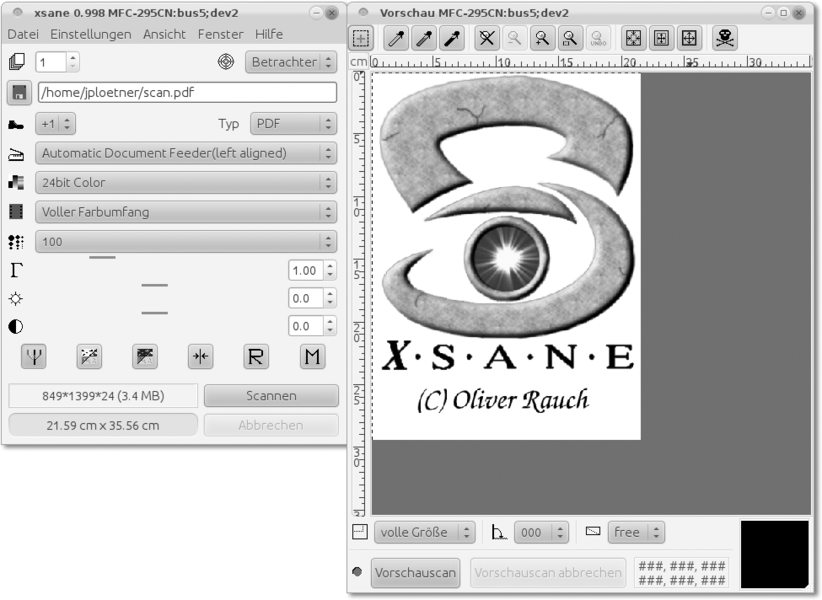Toggle the negative invert arrows button

200,356
